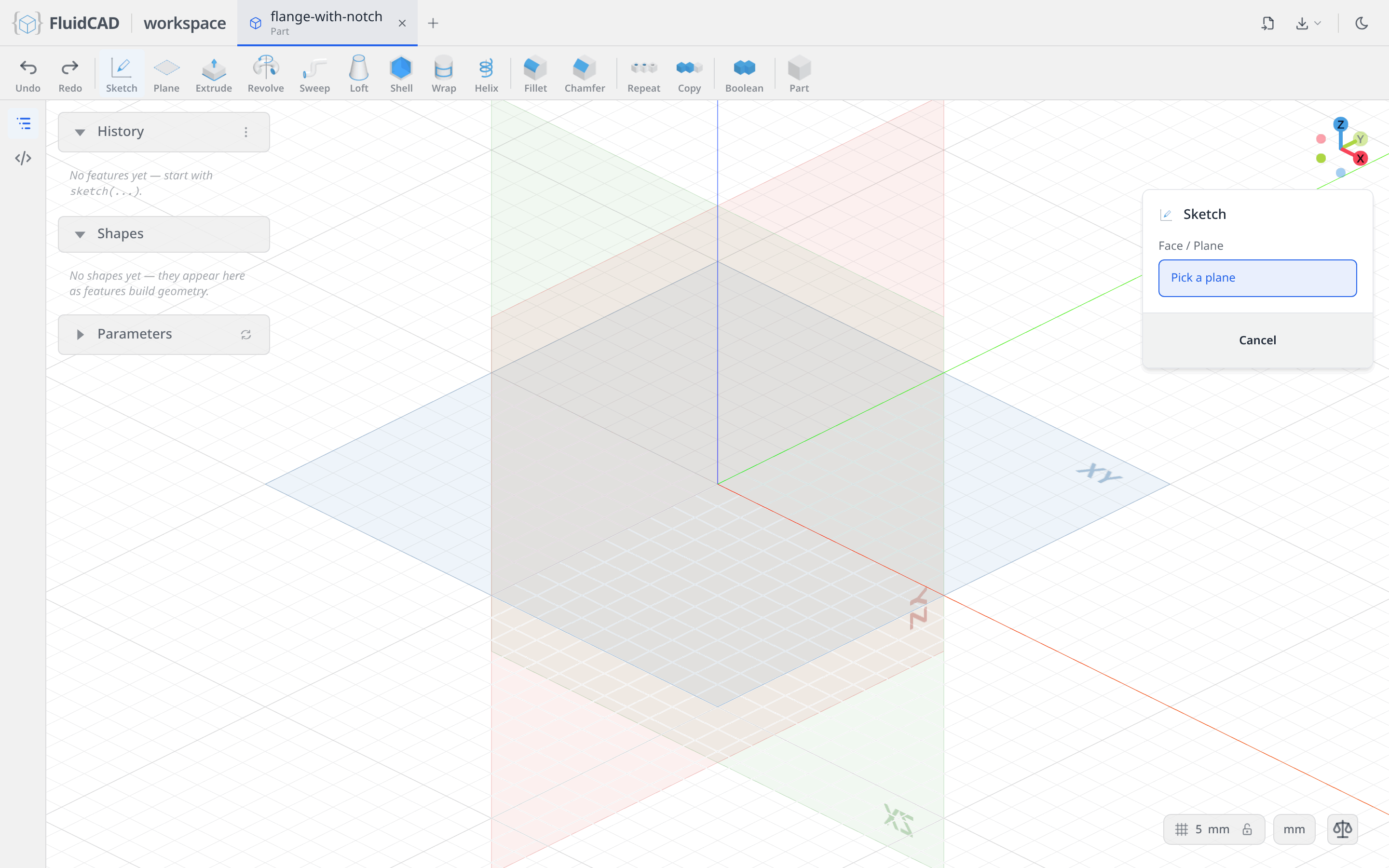Select the Fillet tool
Viewport: 1389px width, 868px height.
pyautogui.click(x=535, y=74)
